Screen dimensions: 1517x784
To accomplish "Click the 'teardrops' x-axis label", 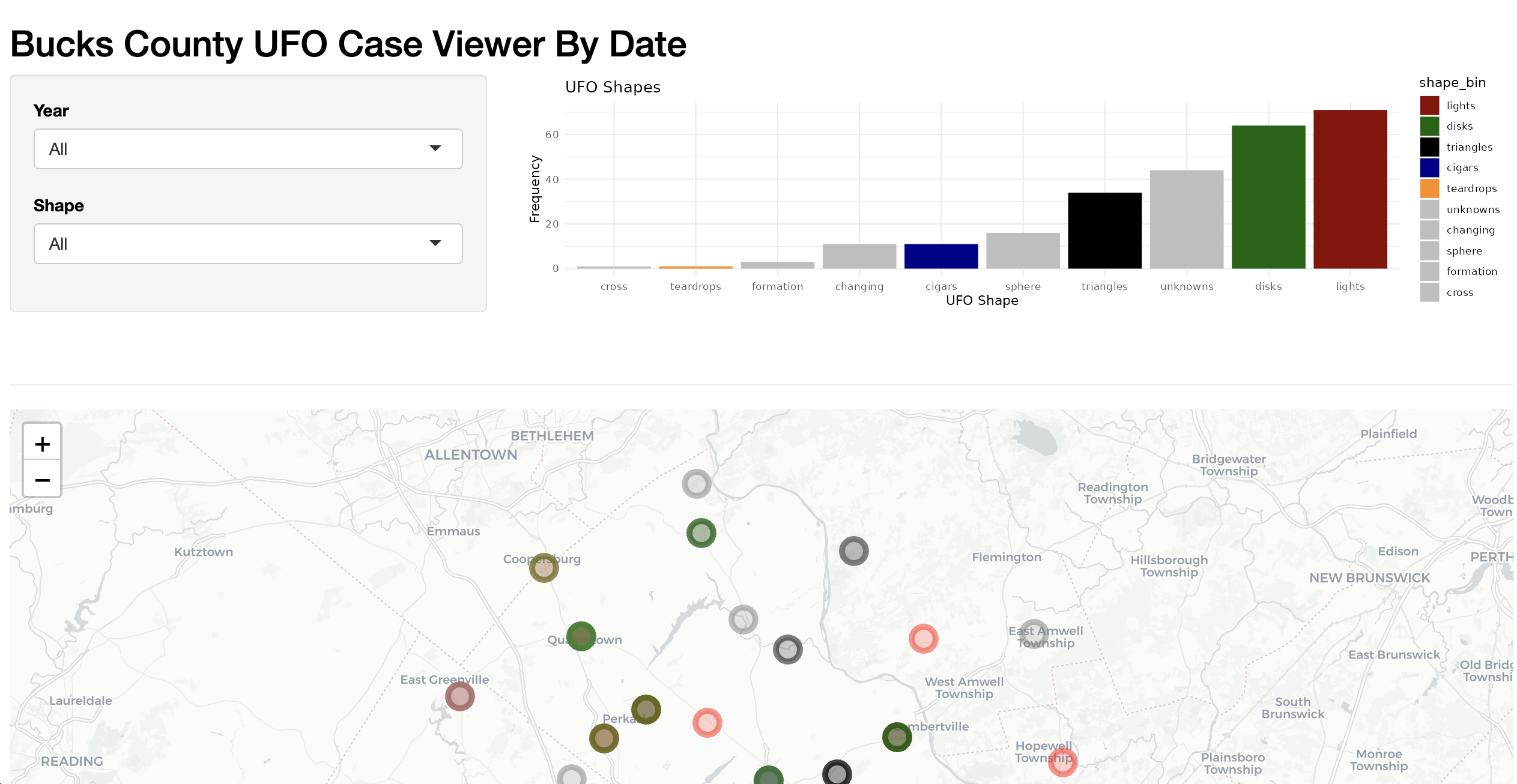I will 695,286.
